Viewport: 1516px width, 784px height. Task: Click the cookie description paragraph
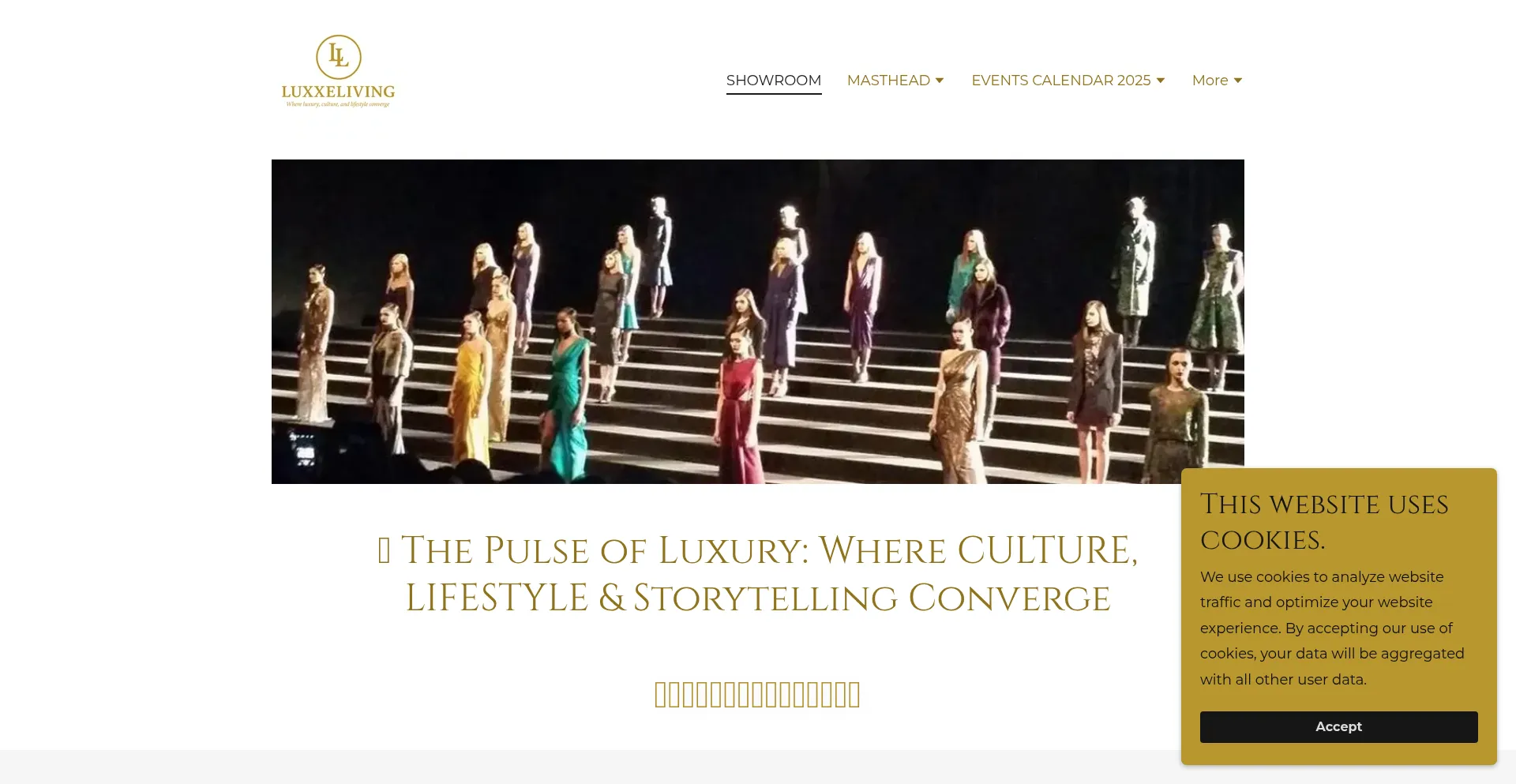1333,628
